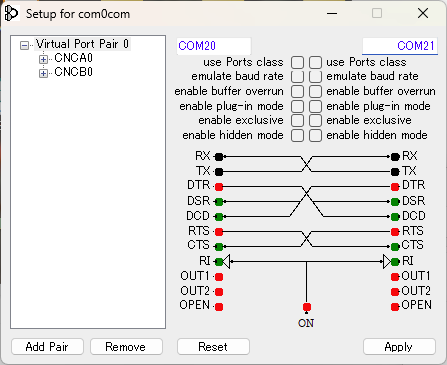Image resolution: width=447 pixels, height=365 pixels.
Task: Tick enable exclusive for COM20
Action: [297, 121]
